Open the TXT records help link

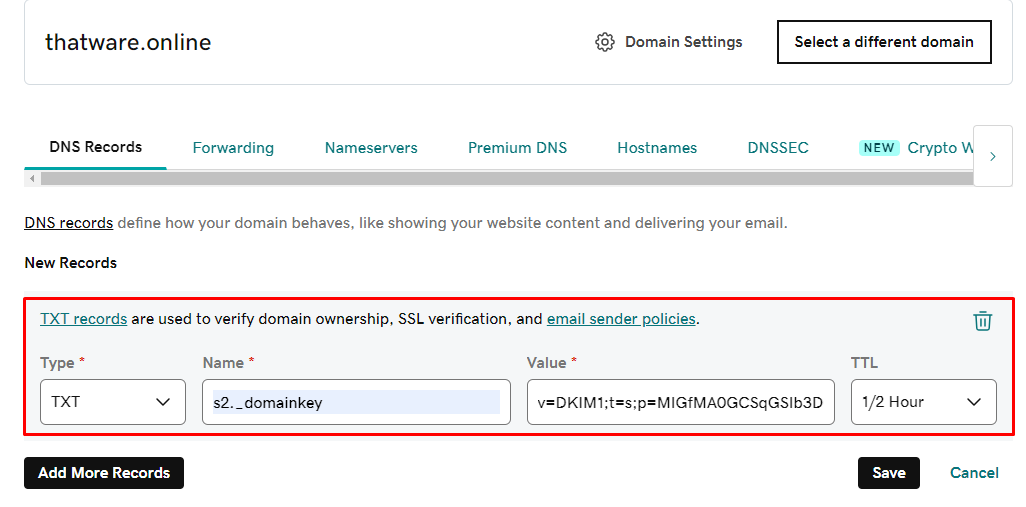[x=83, y=319]
